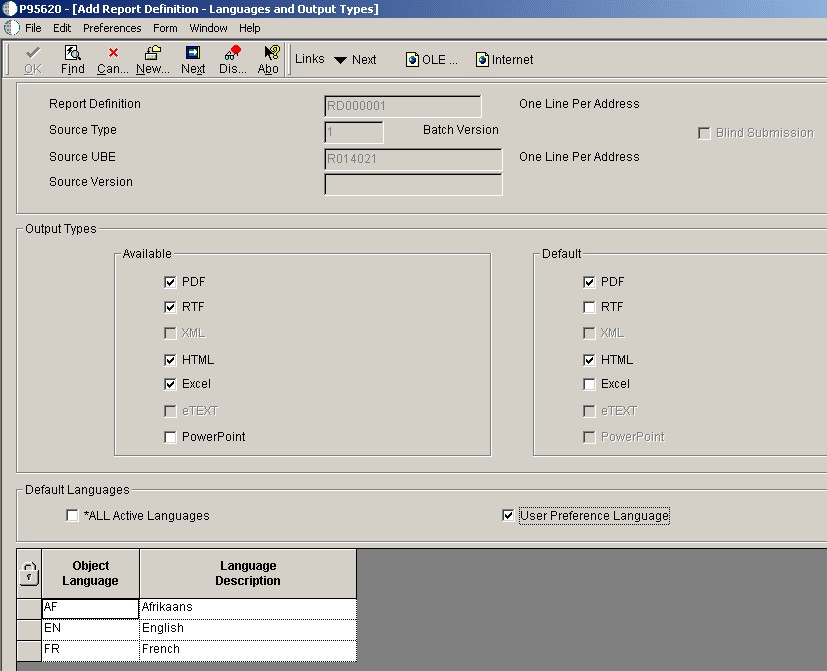Select the row header for EN row
Screen dimensions: 827x671
coord(29,629)
